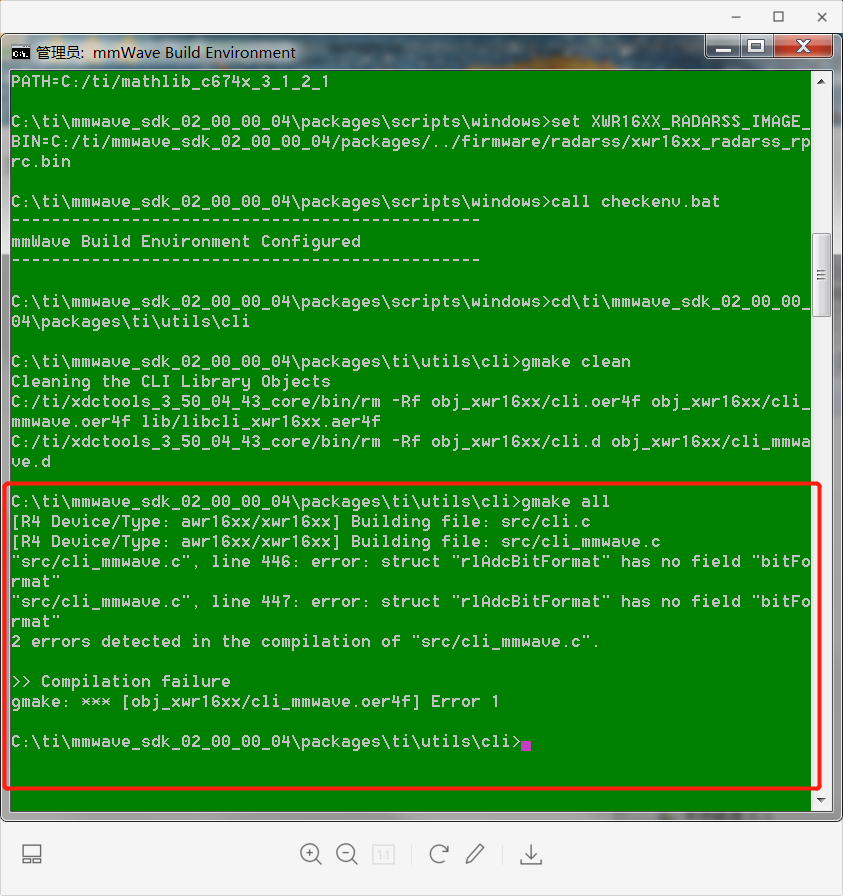Edit the image with the pencil icon
Image resolution: width=843 pixels, height=896 pixels.
tap(475, 854)
